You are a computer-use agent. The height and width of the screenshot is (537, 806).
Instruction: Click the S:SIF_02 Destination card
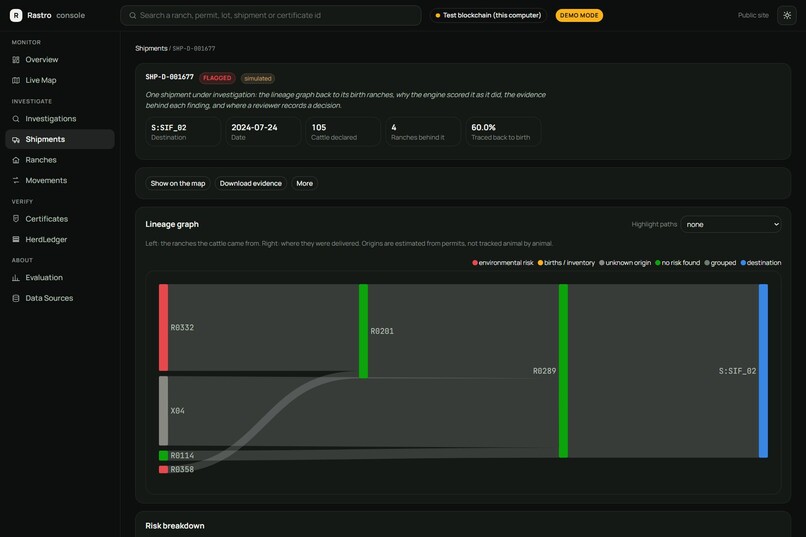click(x=183, y=132)
